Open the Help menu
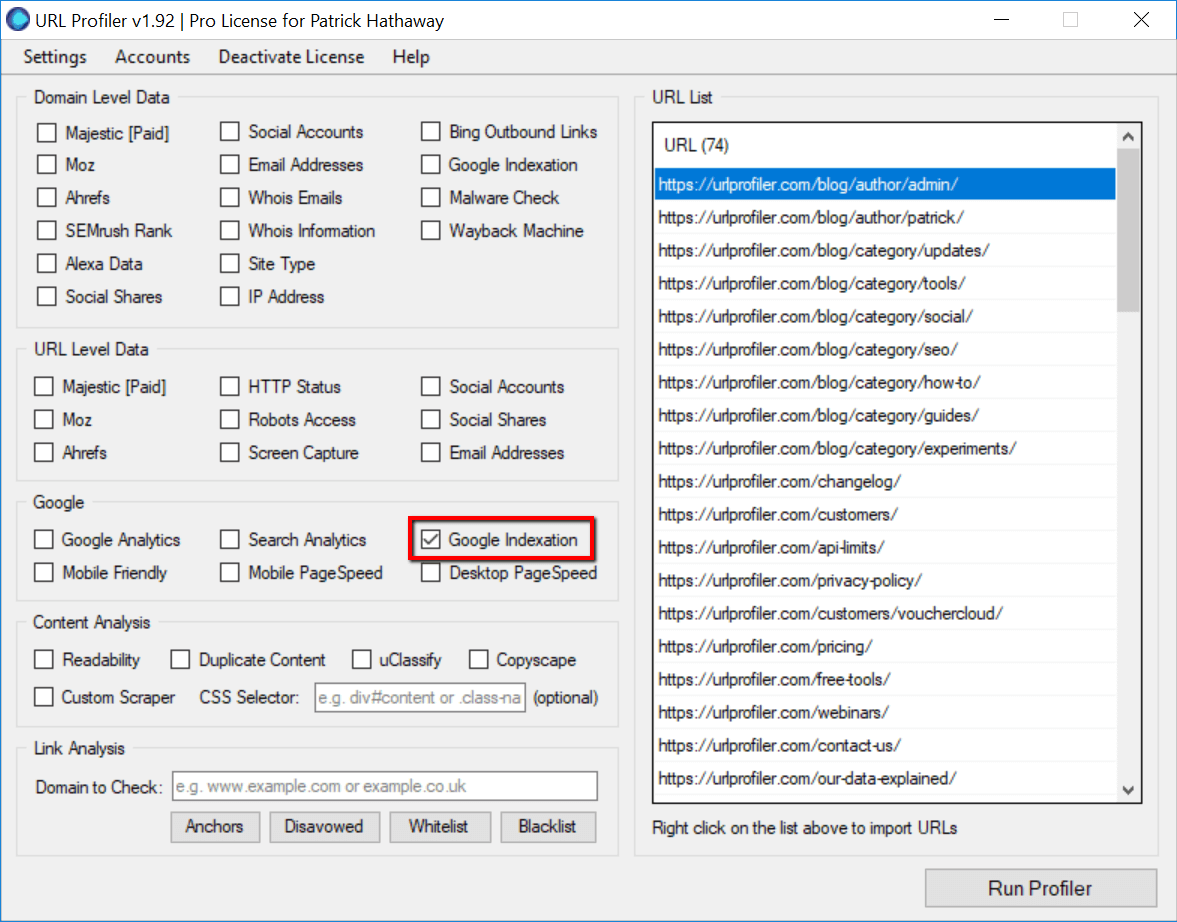 click(x=410, y=57)
